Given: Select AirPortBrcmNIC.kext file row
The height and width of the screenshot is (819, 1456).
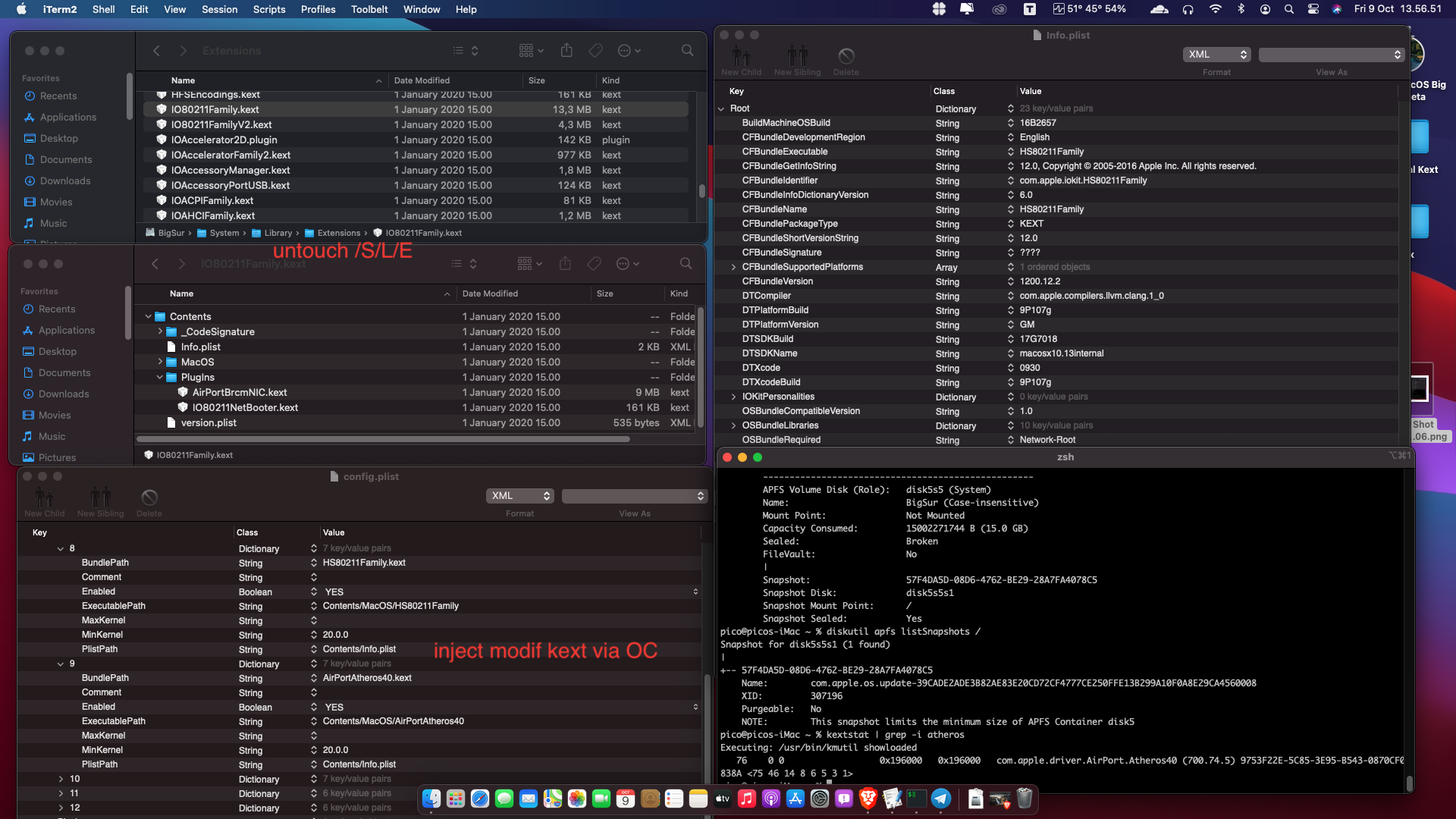Looking at the screenshot, I should (240, 393).
